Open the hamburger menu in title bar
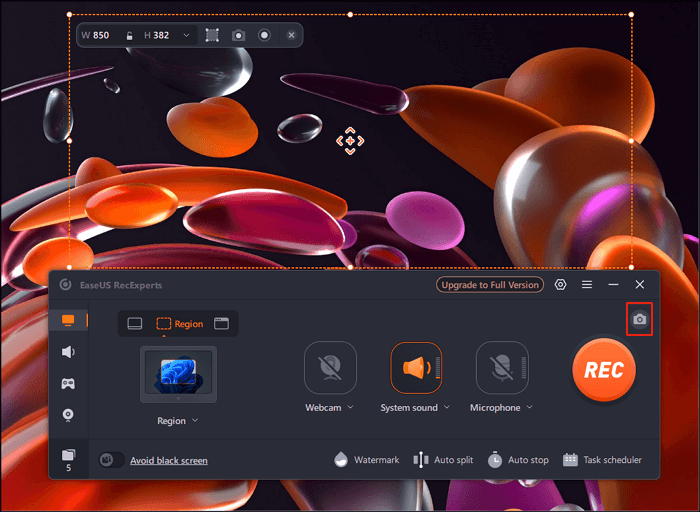Screen dimensions: 700x512 pyautogui.click(x=587, y=285)
